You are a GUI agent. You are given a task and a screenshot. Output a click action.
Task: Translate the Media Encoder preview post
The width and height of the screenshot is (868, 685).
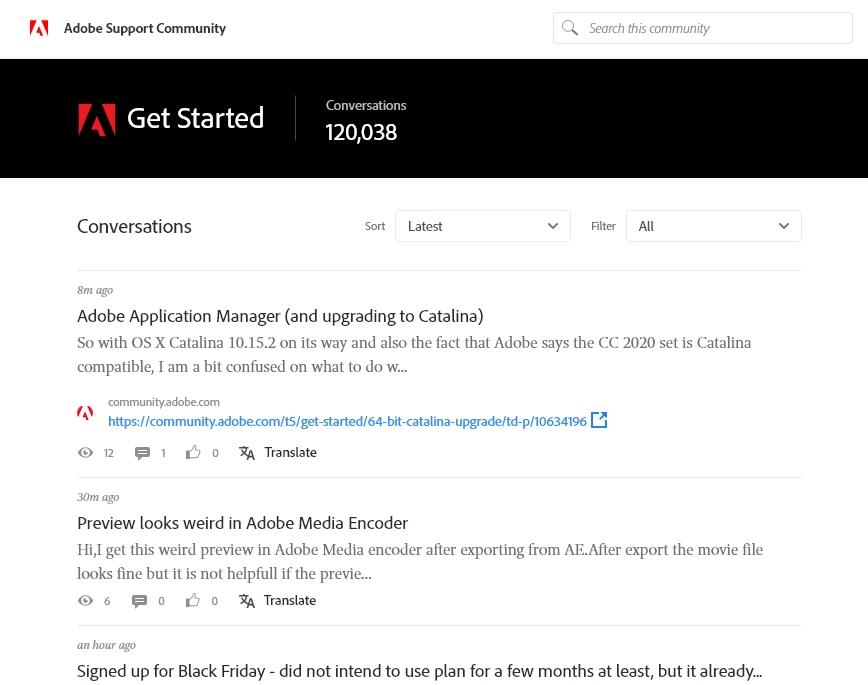290,600
